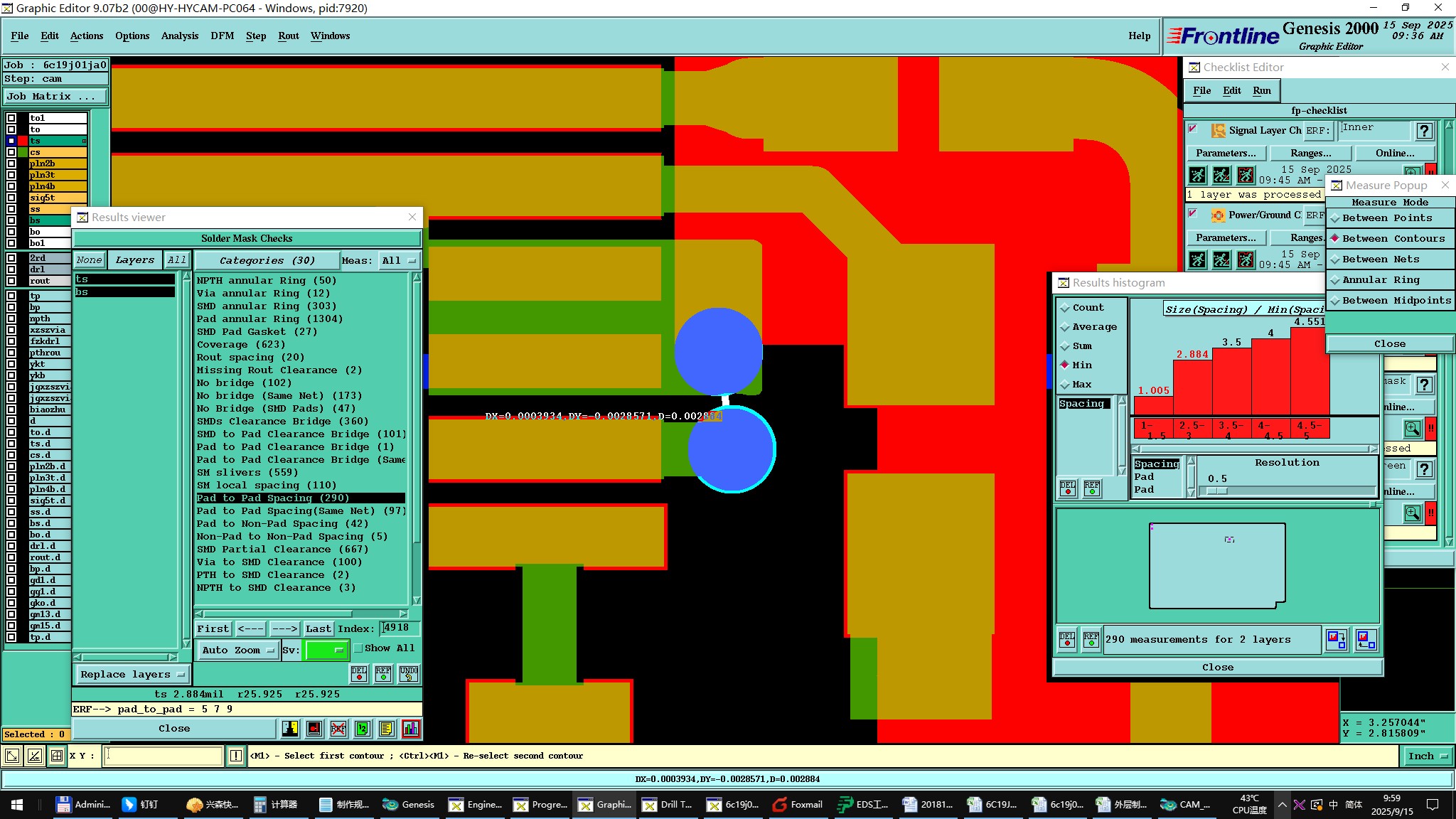The height and width of the screenshot is (819, 1456).
Task: Click the Last result button
Action: coord(318,628)
